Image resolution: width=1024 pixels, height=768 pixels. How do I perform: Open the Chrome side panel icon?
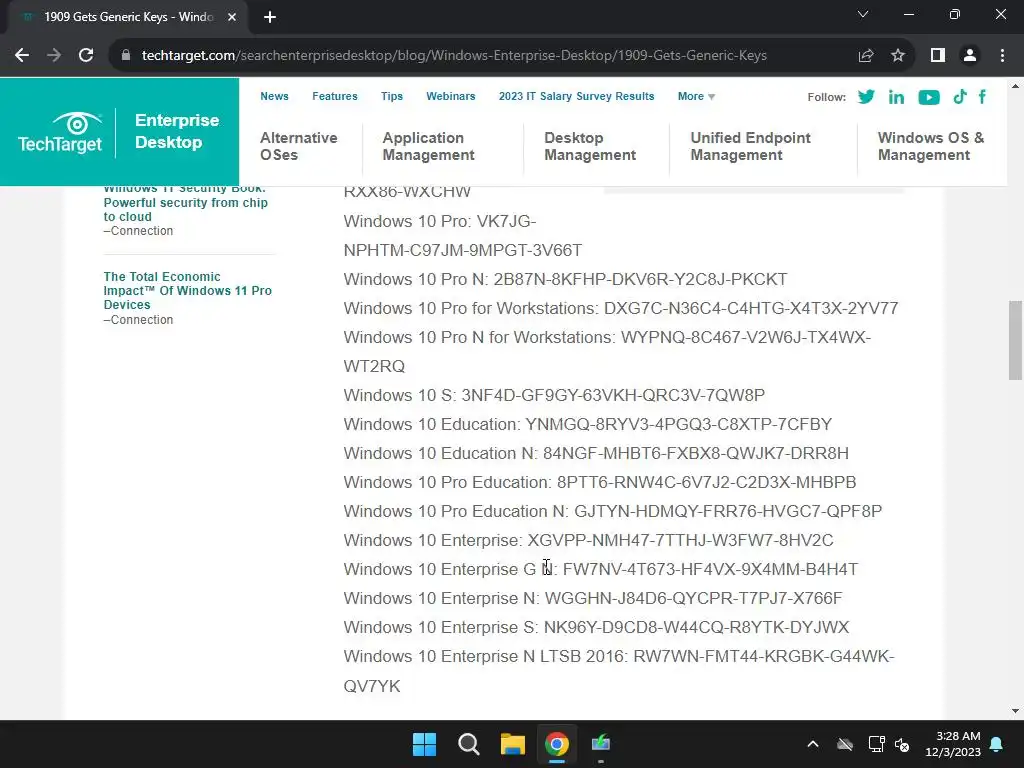click(x=938, y=56)
